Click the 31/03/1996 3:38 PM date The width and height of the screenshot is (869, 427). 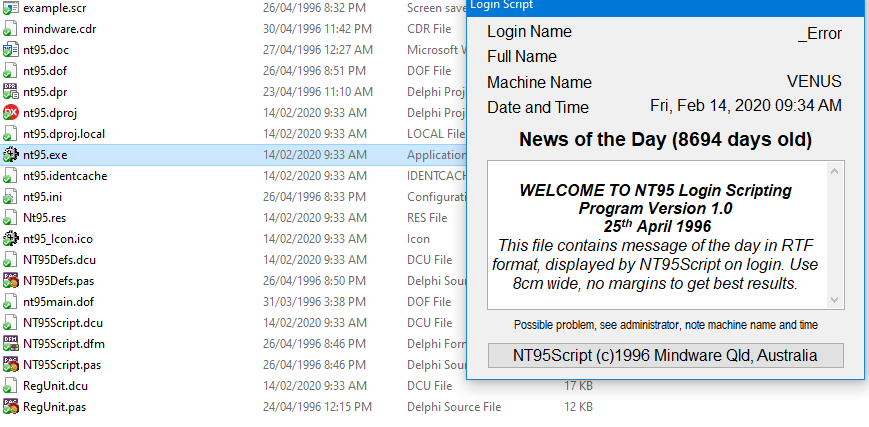[314, 302]
